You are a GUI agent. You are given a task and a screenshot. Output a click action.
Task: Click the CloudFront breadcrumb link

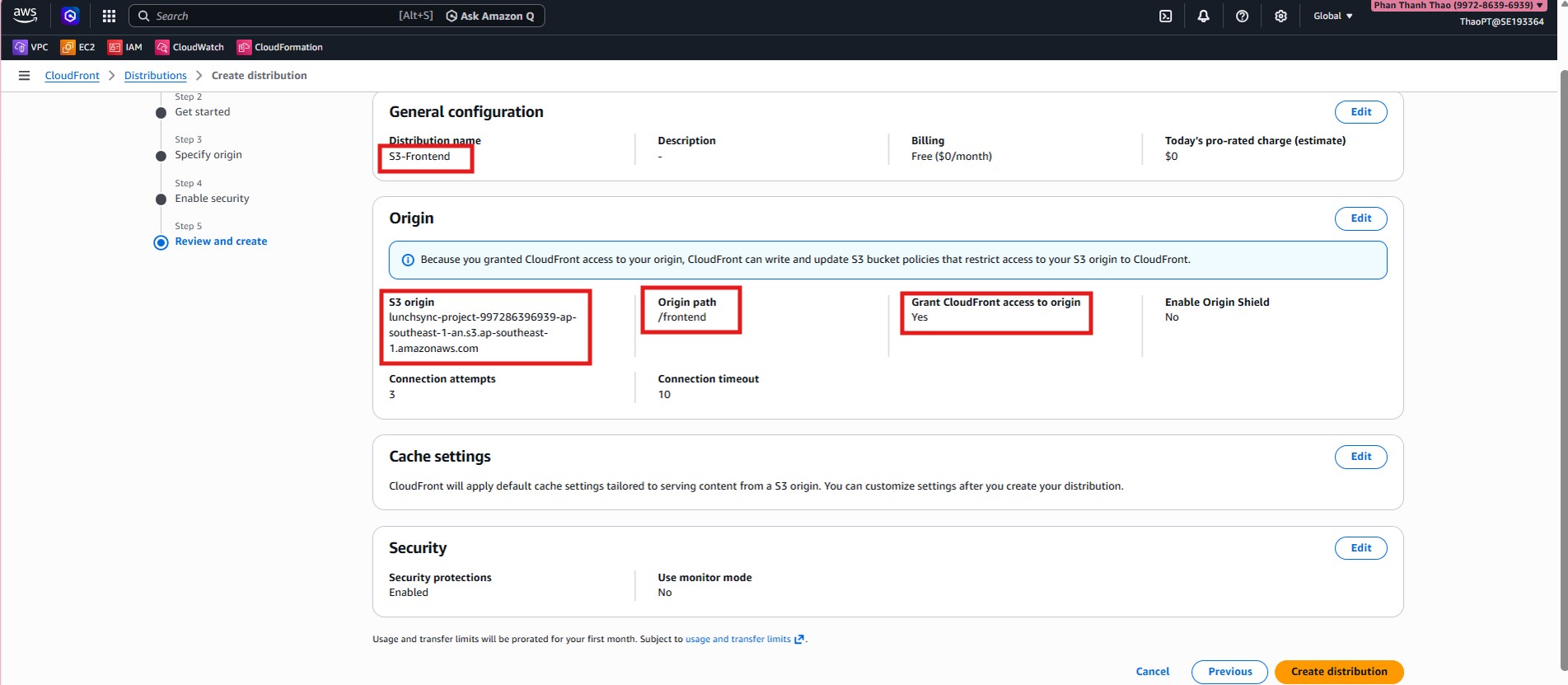point(72,75)
